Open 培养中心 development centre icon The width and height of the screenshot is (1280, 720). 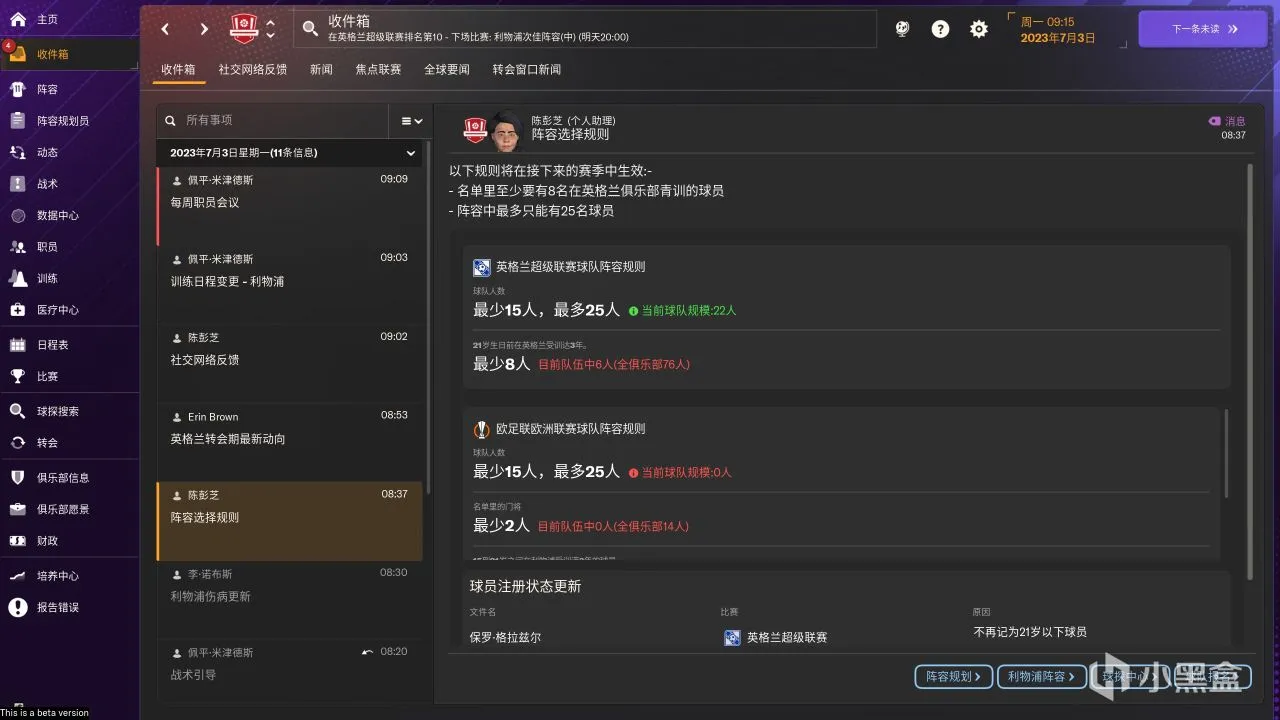coord(18,575)
